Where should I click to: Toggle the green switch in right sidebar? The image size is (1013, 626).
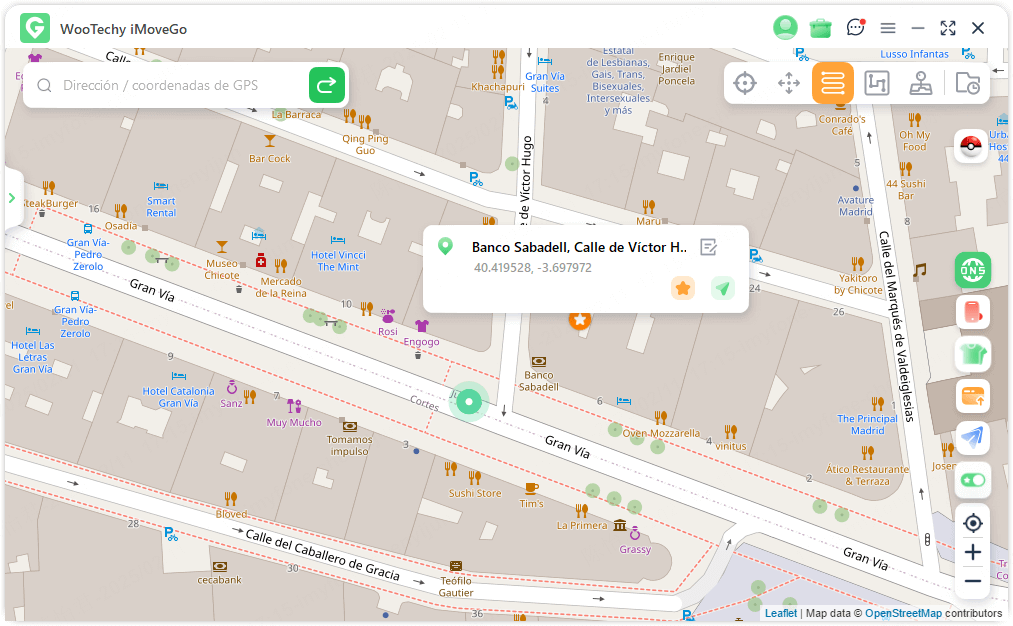point(972,480)
